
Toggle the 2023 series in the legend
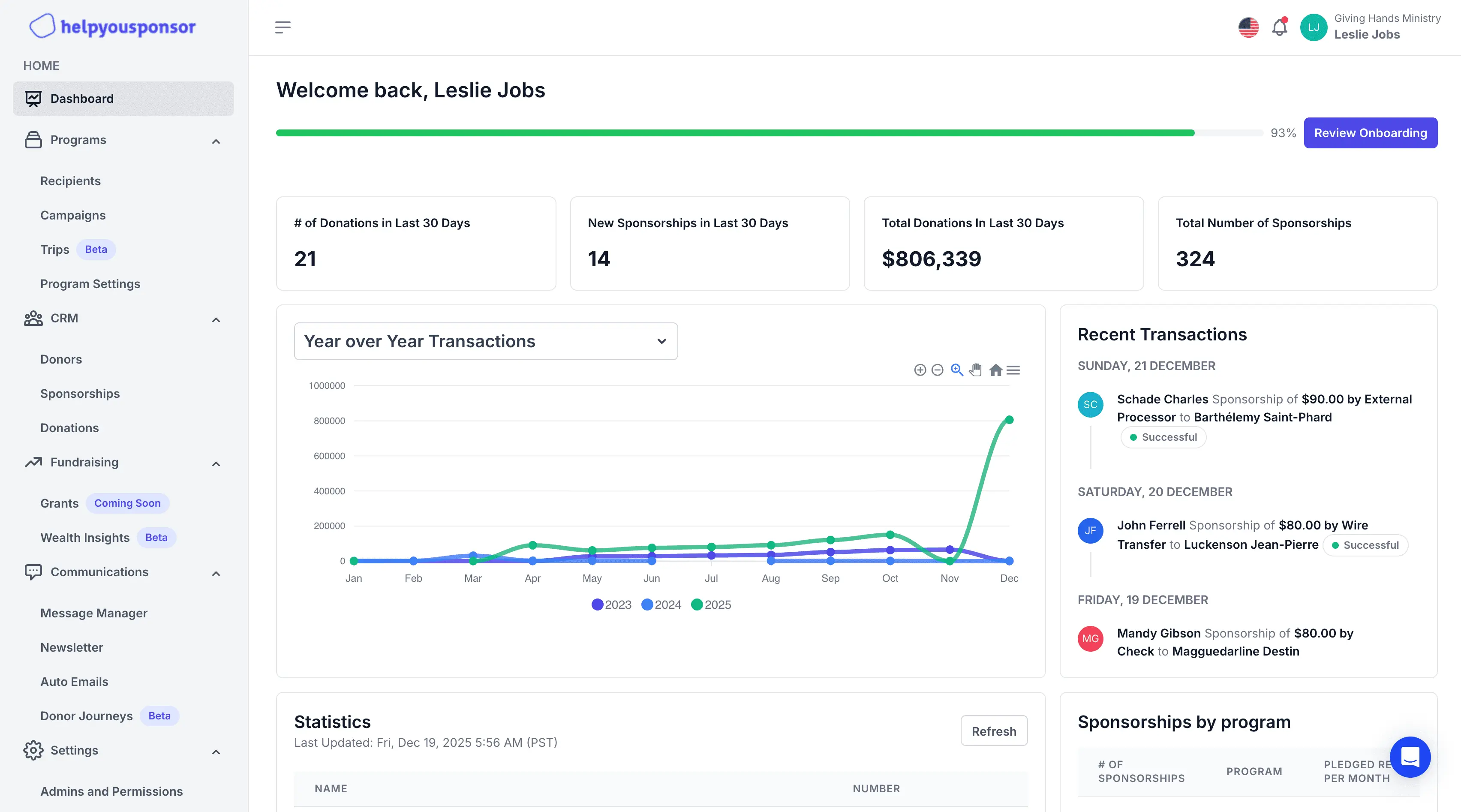[611, 604]
